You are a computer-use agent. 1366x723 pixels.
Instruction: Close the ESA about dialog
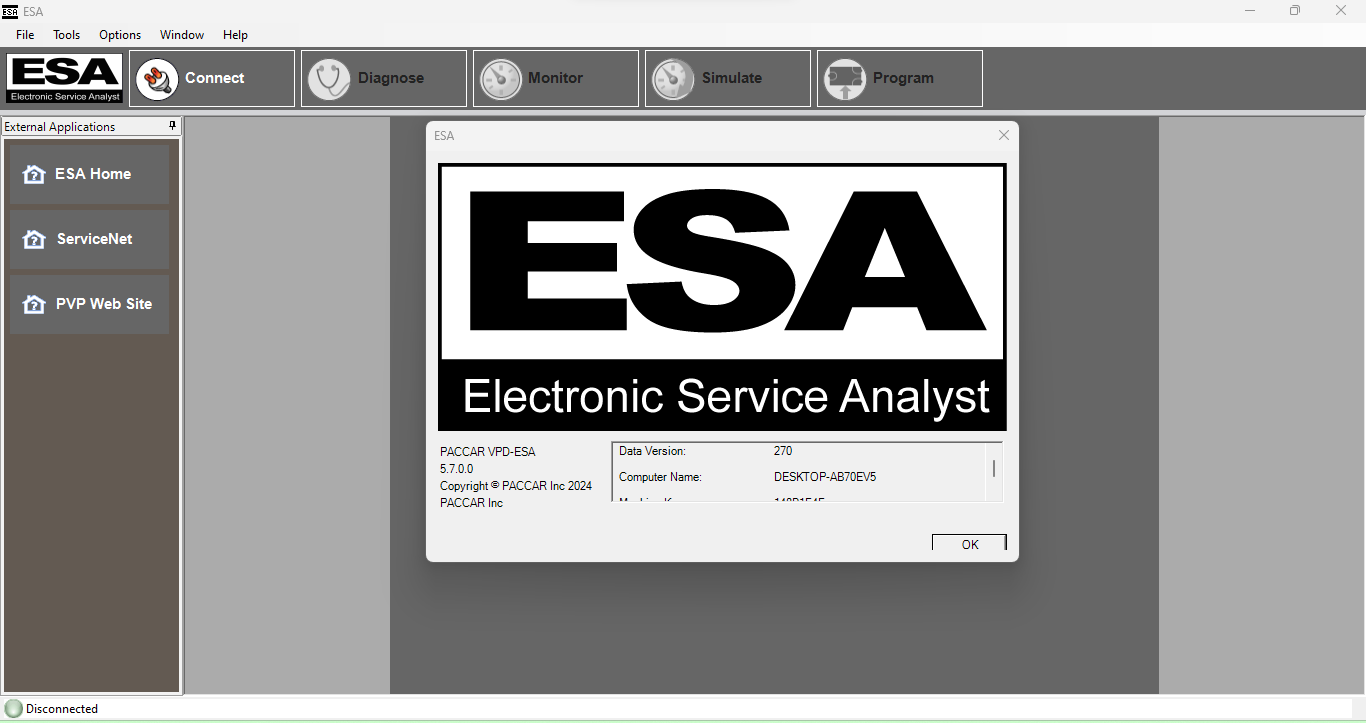1004,135
